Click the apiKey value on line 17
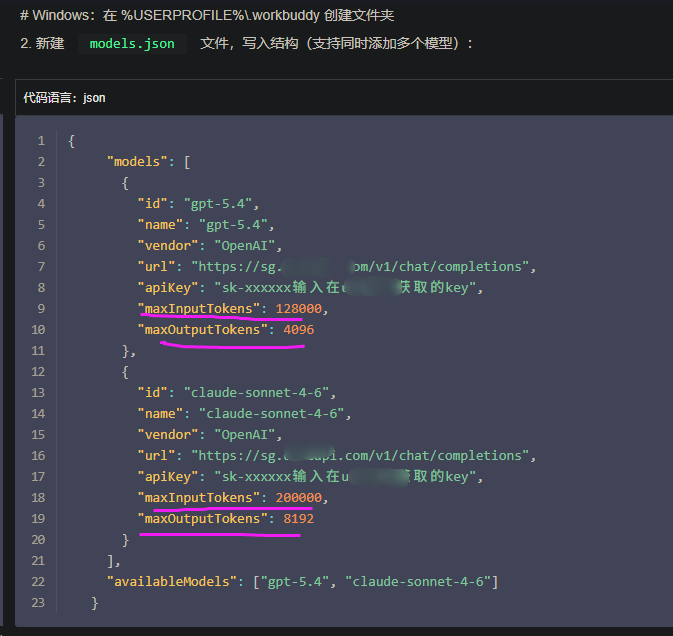Screen dimensions: 673x636 [x=345, y=477]
